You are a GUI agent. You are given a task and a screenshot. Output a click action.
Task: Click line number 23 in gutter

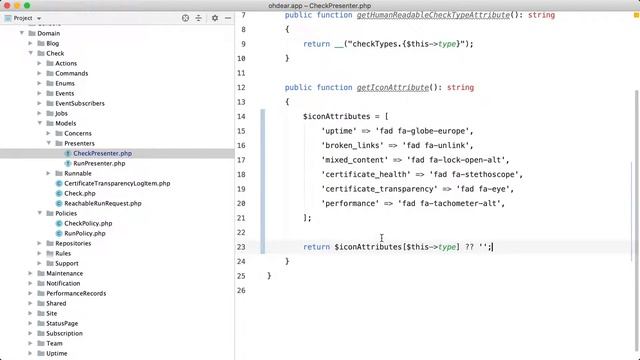(241, 247)
